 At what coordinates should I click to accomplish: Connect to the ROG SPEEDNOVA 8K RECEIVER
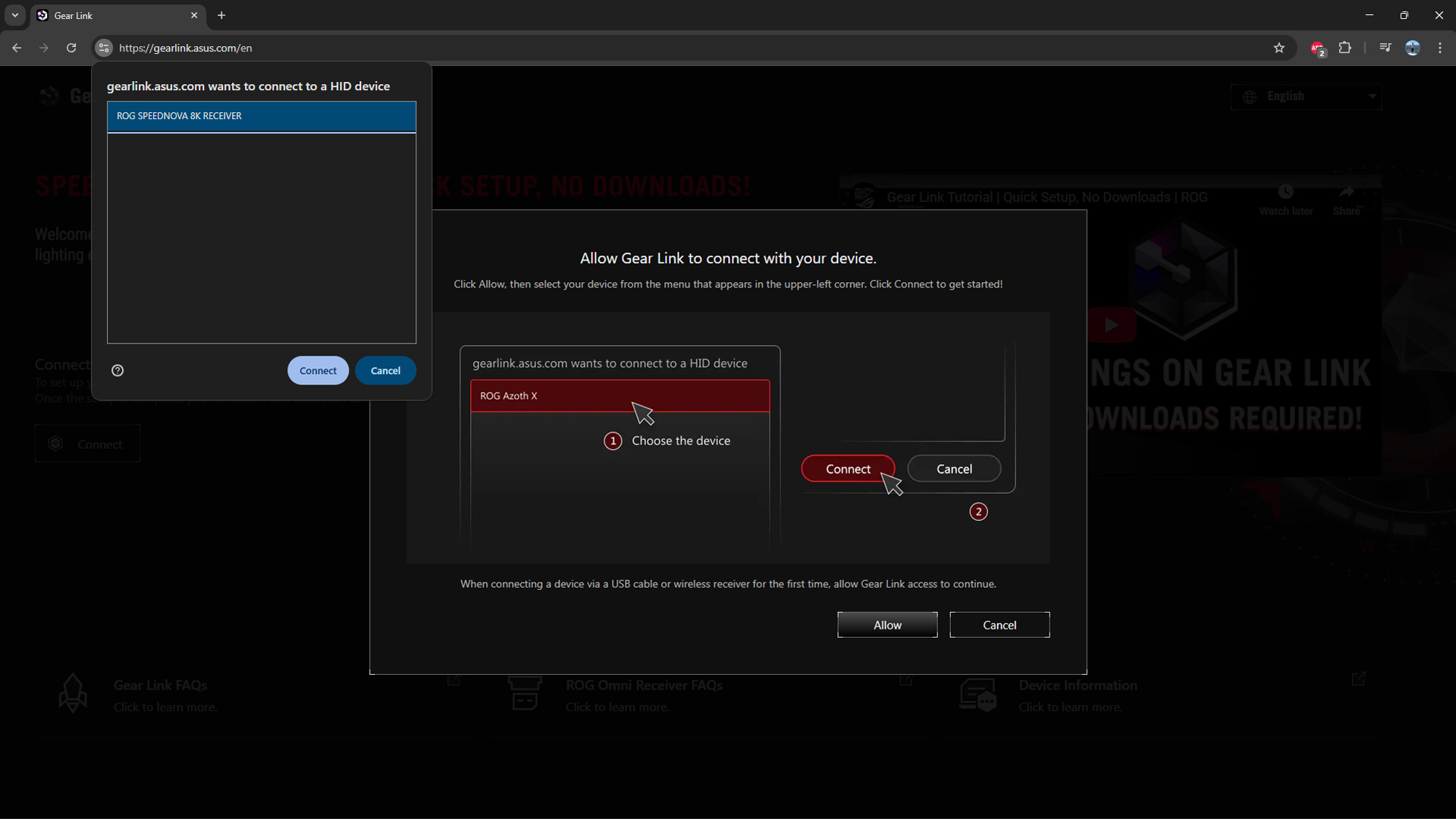pos(261,116)
